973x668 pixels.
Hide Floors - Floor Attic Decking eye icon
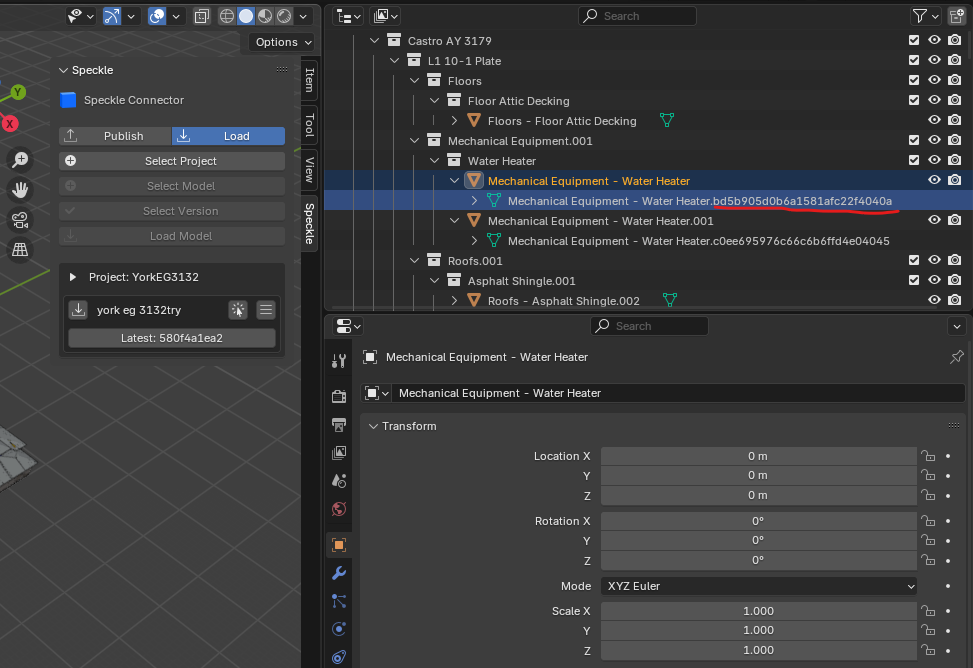coord(934,120)
